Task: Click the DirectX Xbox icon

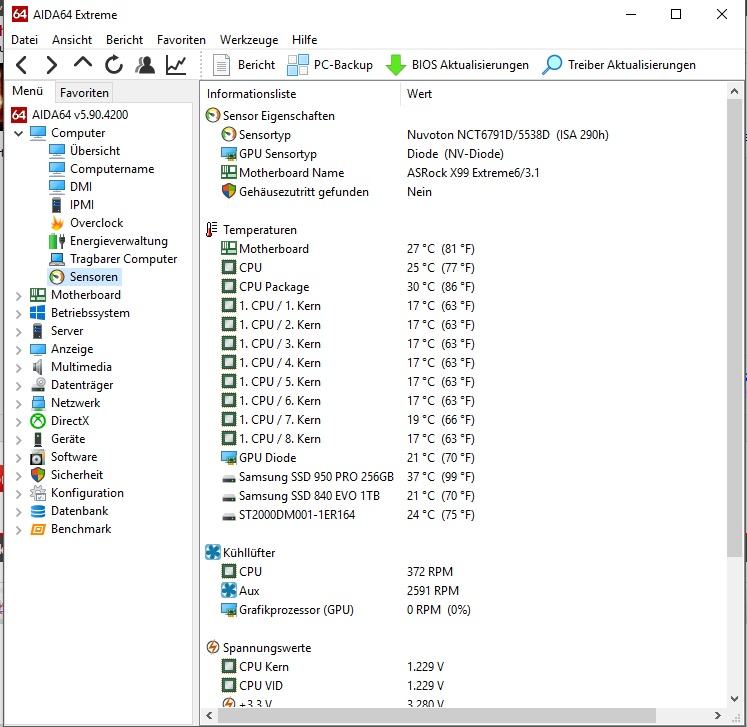Action: pyautogui.click(x=38, y=421)
